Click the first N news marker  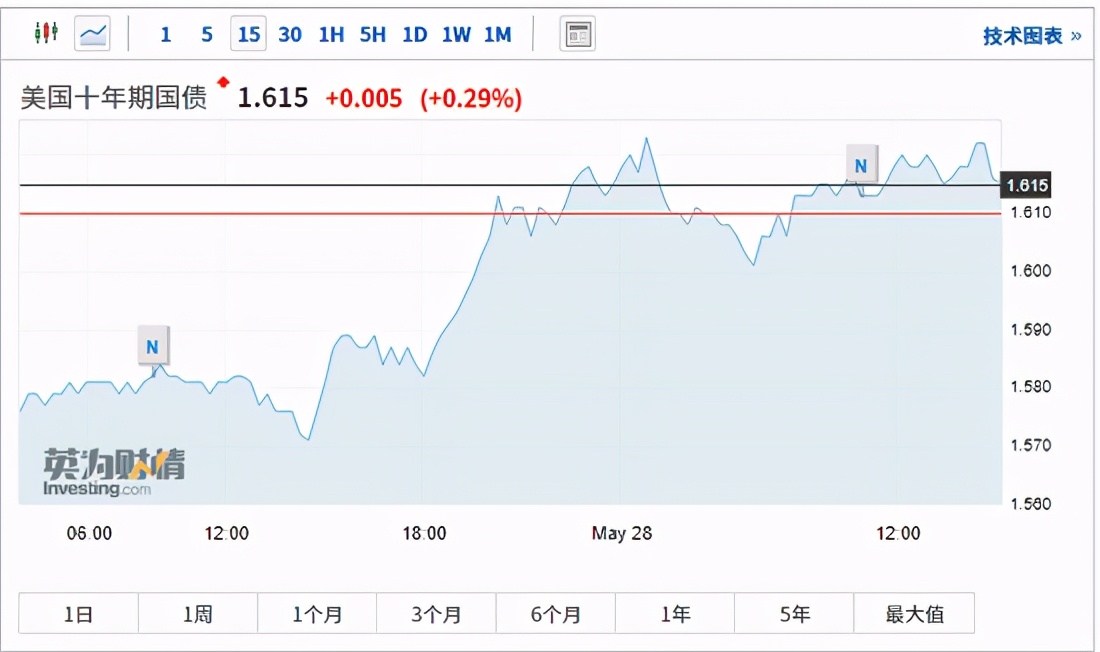tap(153, 347)
